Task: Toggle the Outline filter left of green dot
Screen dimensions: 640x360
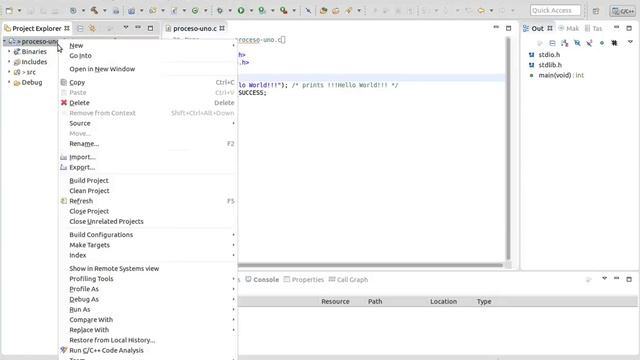Action: (589, 43)
